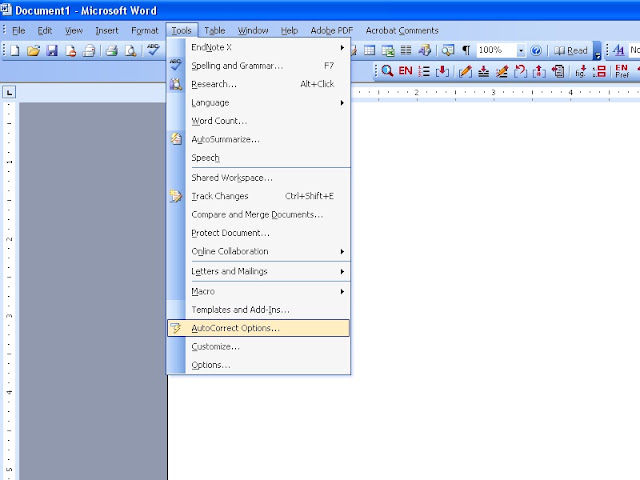Screen dimensions: 640x480
Task: Open the Format menu
Action: [144, 31]
